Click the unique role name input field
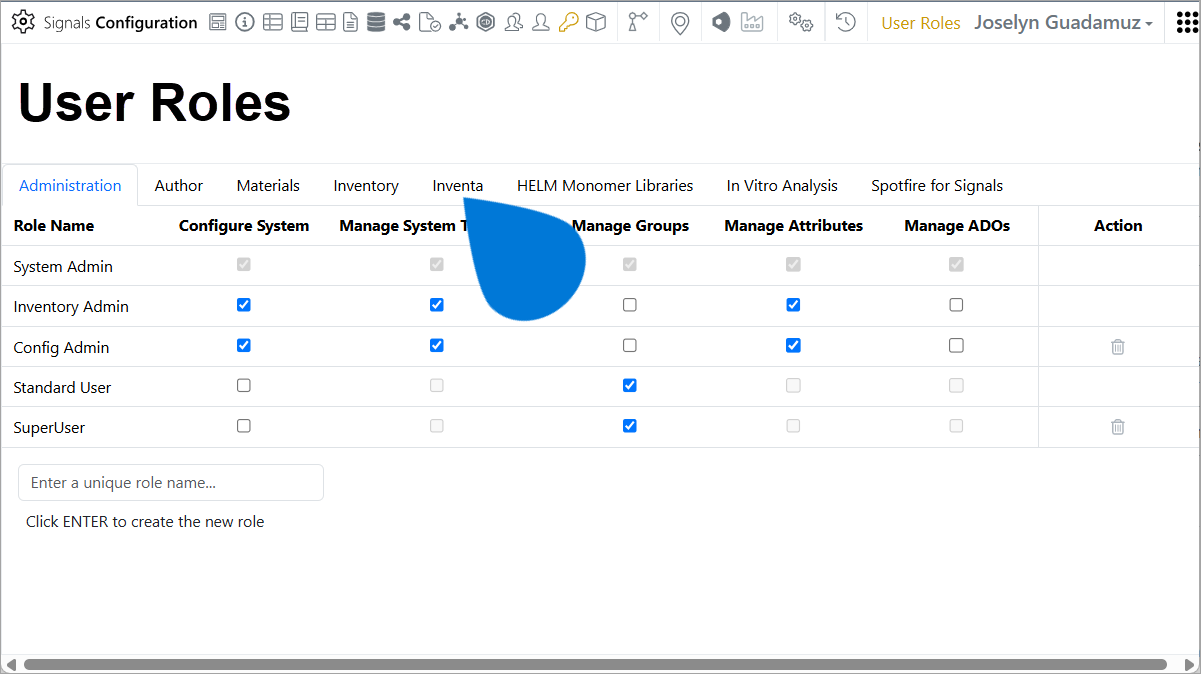The width and height of the screenshot is (1201, 674). [170, 482]
